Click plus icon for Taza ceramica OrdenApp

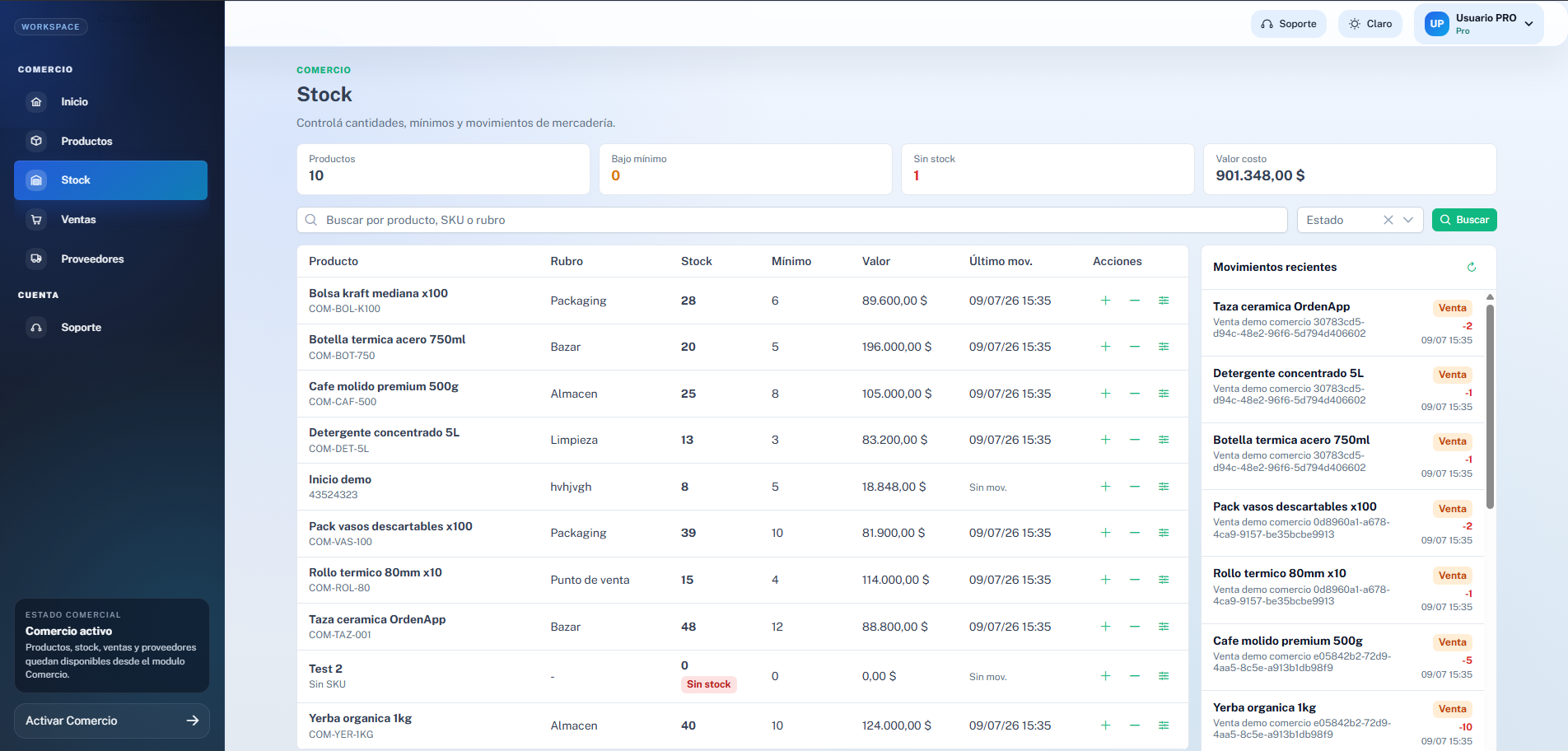point(1105,627)
